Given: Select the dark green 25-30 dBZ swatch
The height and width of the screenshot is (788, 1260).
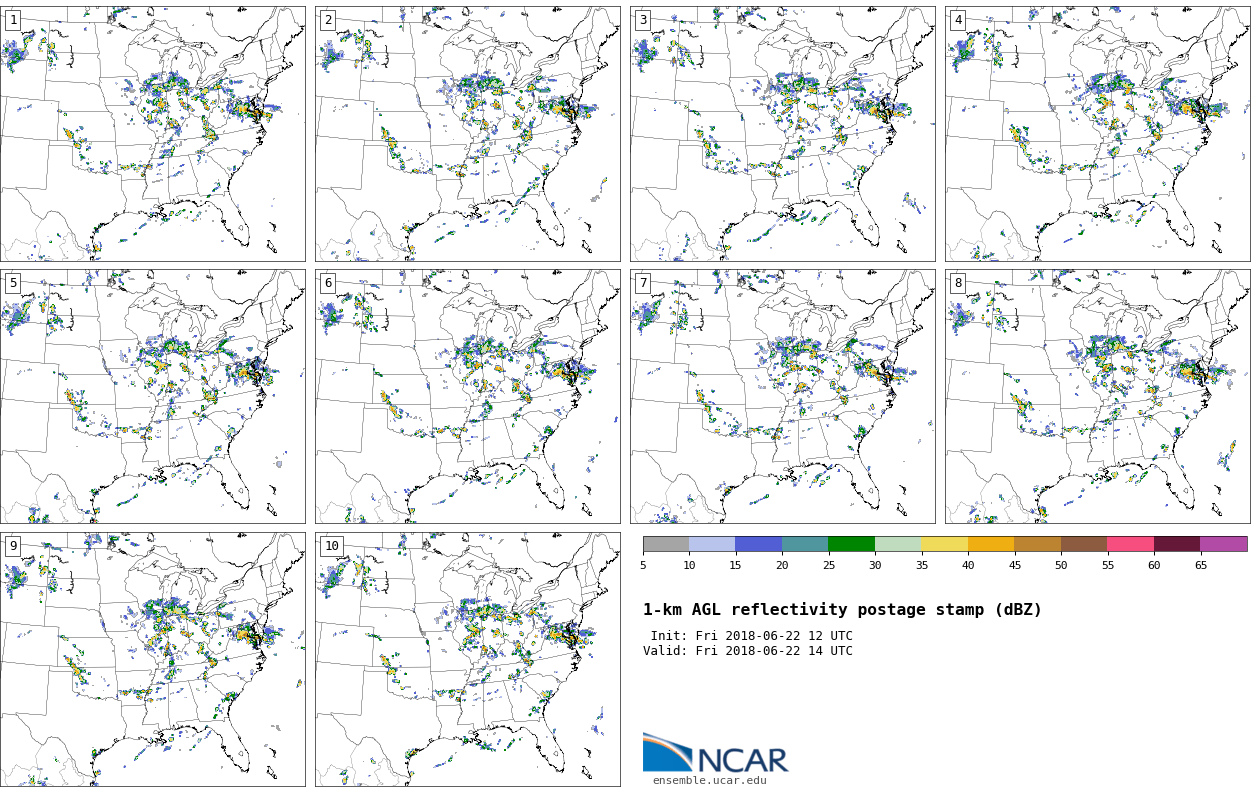Looking at the screenshot, I should pos(851,544).
